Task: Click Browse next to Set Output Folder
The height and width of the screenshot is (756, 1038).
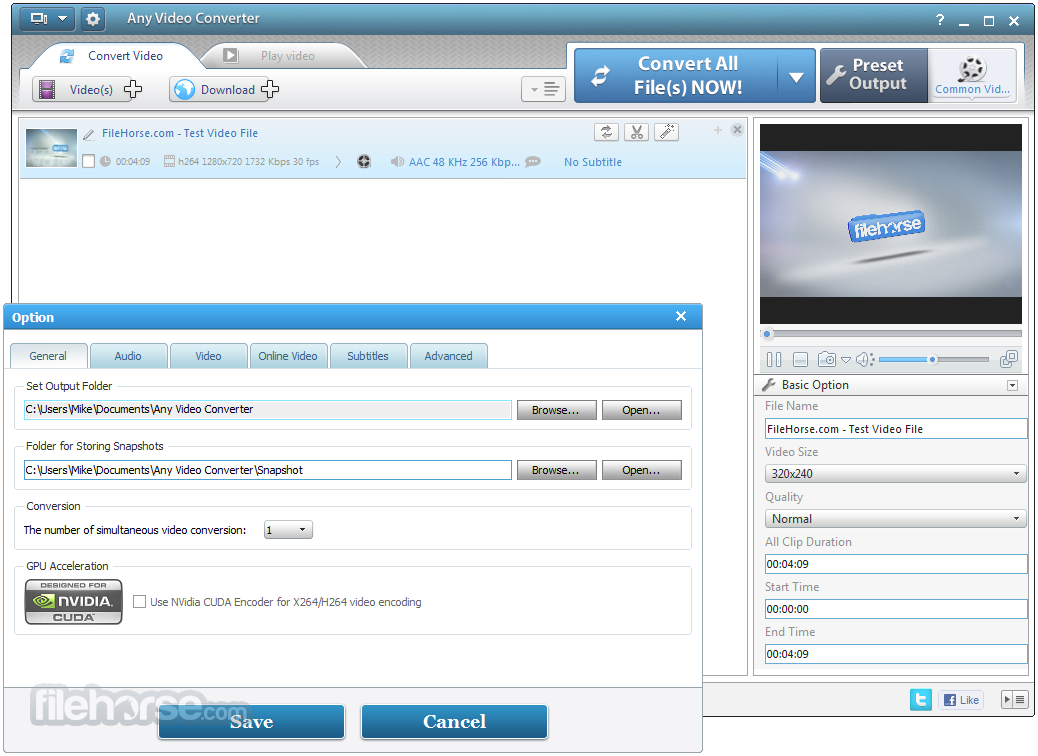Action: click(x=556, y=409)
